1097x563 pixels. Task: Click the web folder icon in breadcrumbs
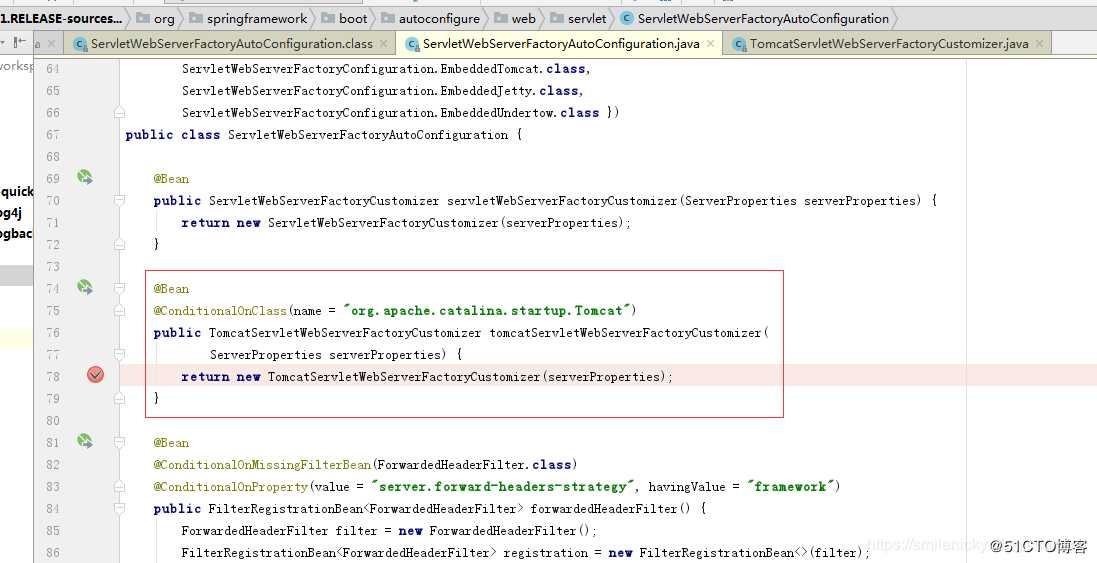point(500,18)
